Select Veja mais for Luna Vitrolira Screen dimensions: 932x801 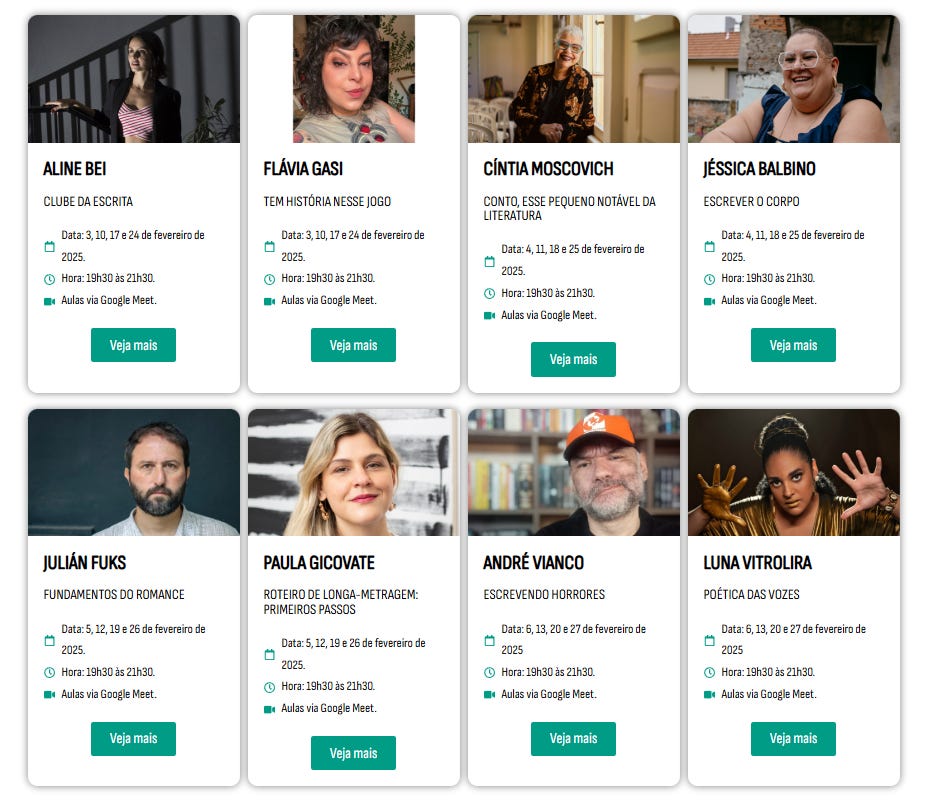click(x=793, y=739)
